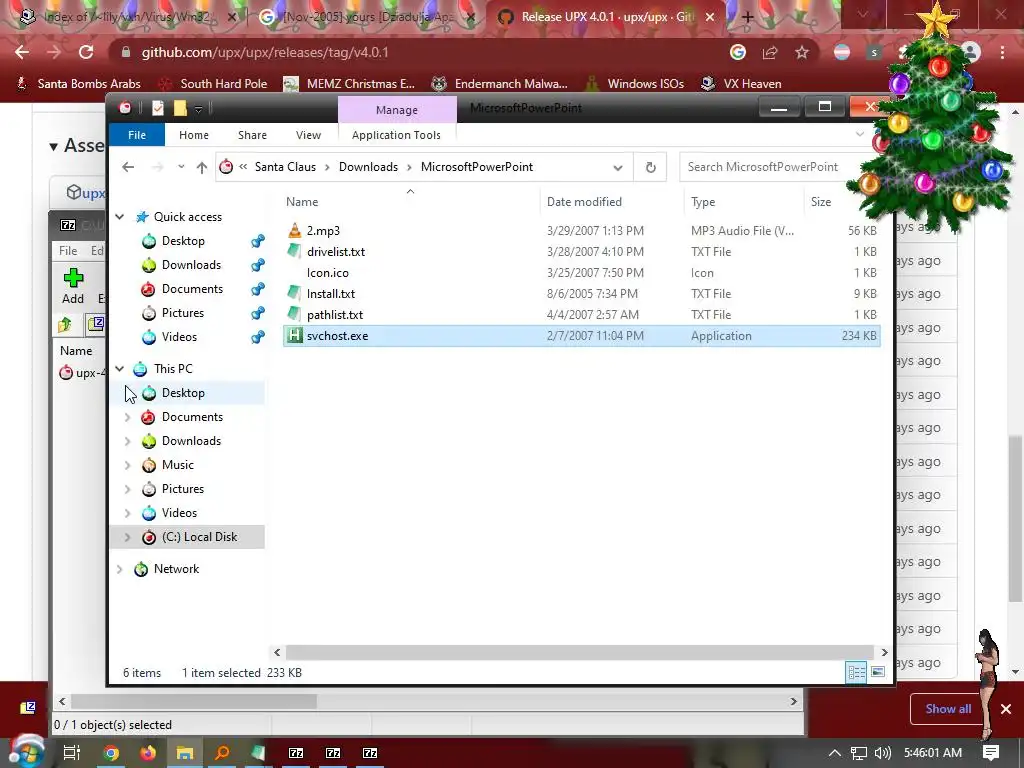The height and width of the screenshot is (768, 1024).
Task: Click the Properties icon in Explorer's quick access toolbar
Action: [157, 108]
